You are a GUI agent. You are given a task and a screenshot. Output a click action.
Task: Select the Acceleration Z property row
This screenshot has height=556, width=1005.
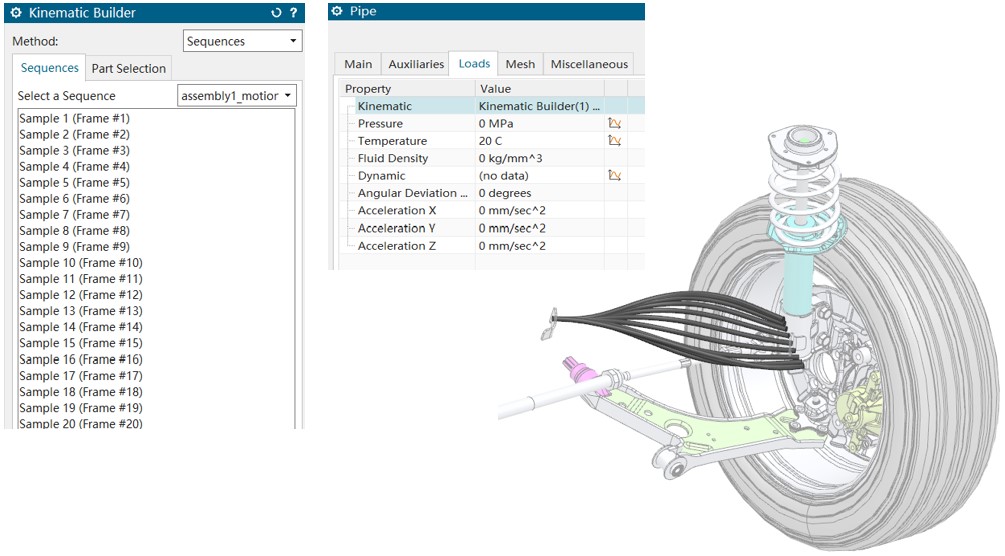click(x=492, y=246)
